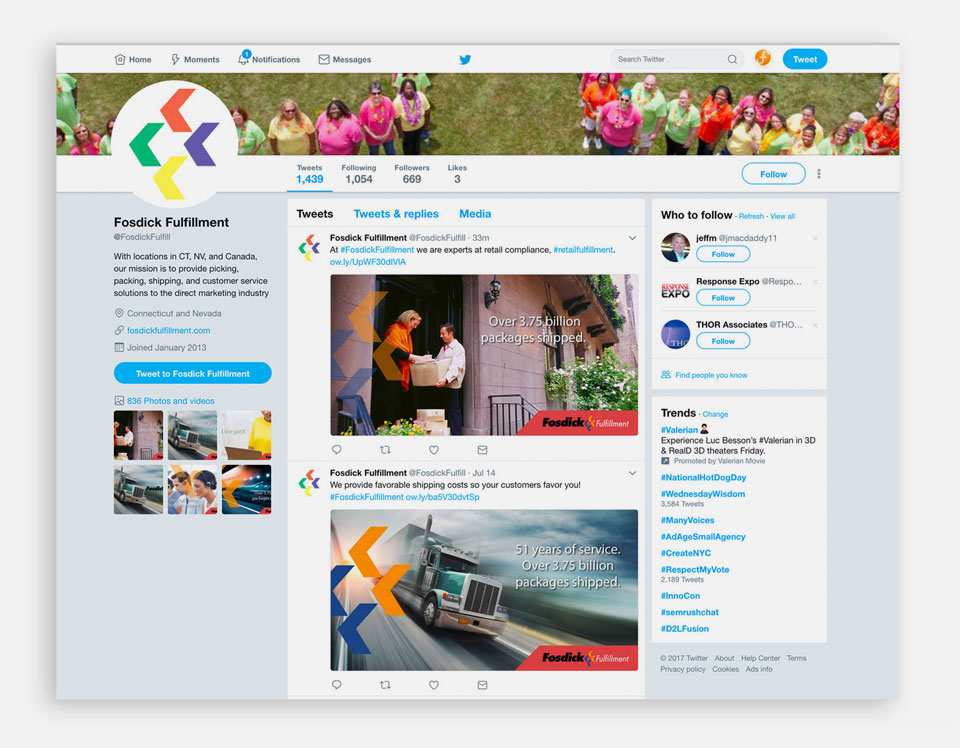The image size is (960, 748).
Task: Open the ow.ly/ba5V30dvtSp link
Action: tap(442, 497)
